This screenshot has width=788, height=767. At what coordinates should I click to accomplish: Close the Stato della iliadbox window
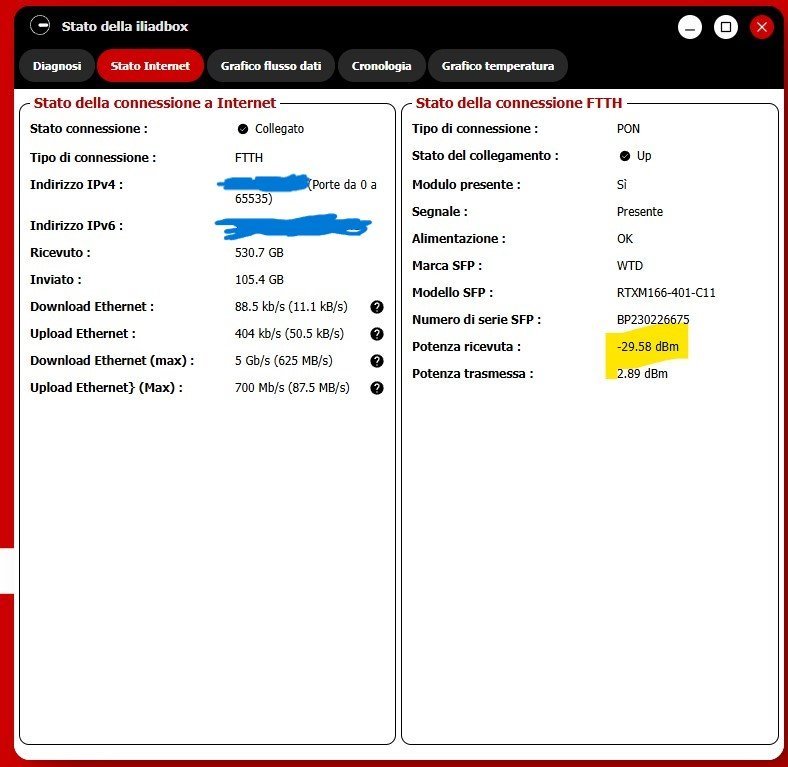(762, 27)
